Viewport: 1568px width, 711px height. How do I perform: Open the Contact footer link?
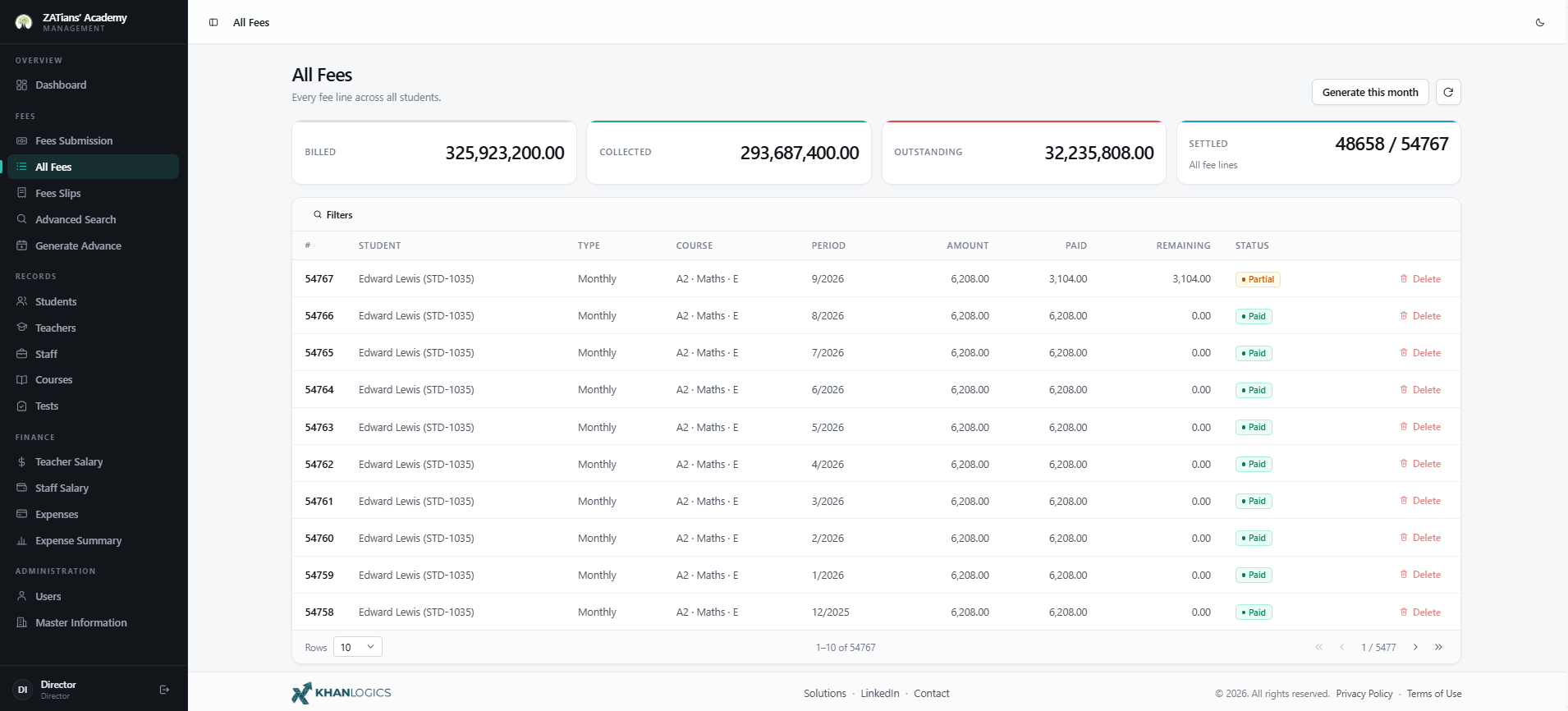point(932,693)
